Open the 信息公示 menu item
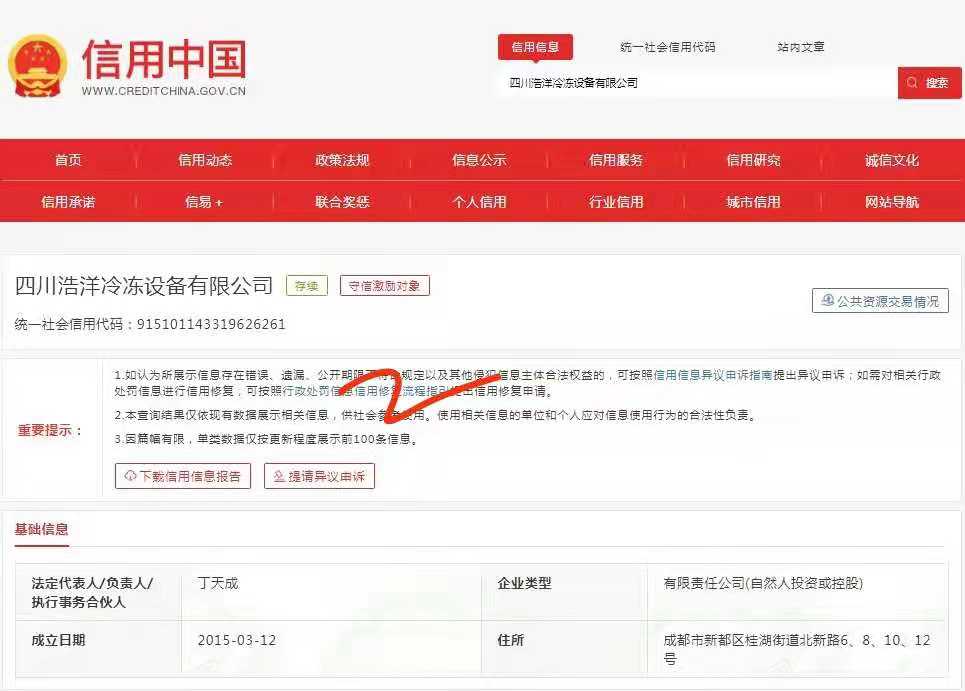 pyautogui.click(x=479, y=160)
